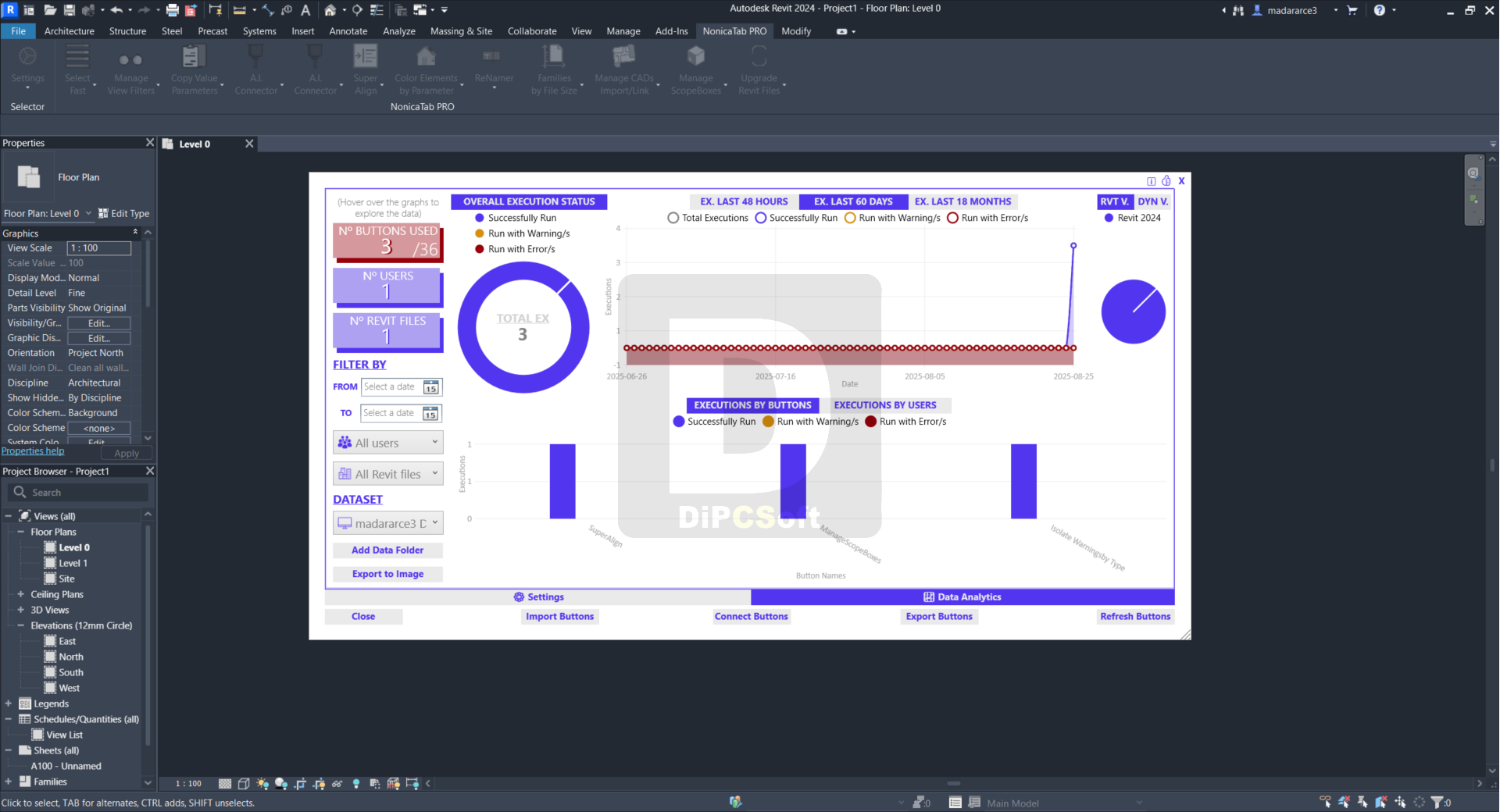
Task: Expand the Ceiling Plans tree node
Action: click(21, 594)
